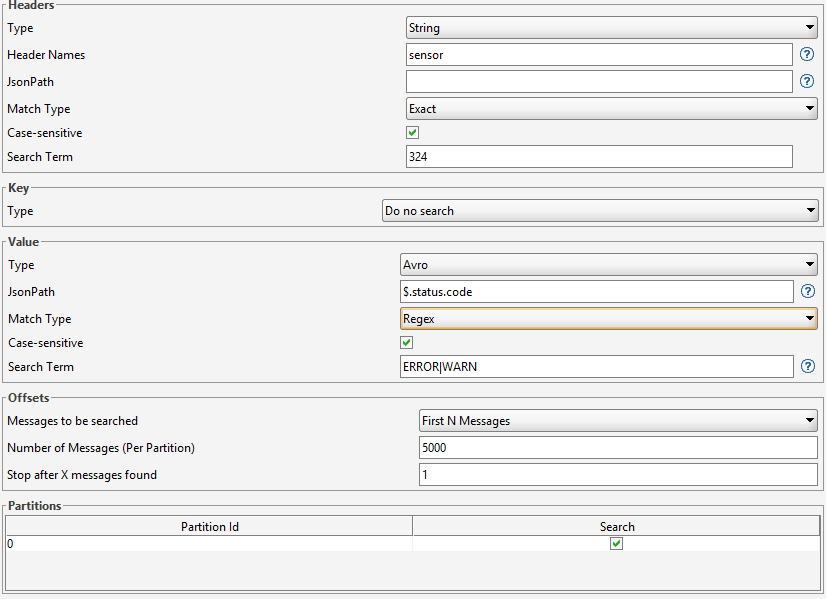
Task: Open Headers Type dropdown showing String
Action: click(612, 27)
